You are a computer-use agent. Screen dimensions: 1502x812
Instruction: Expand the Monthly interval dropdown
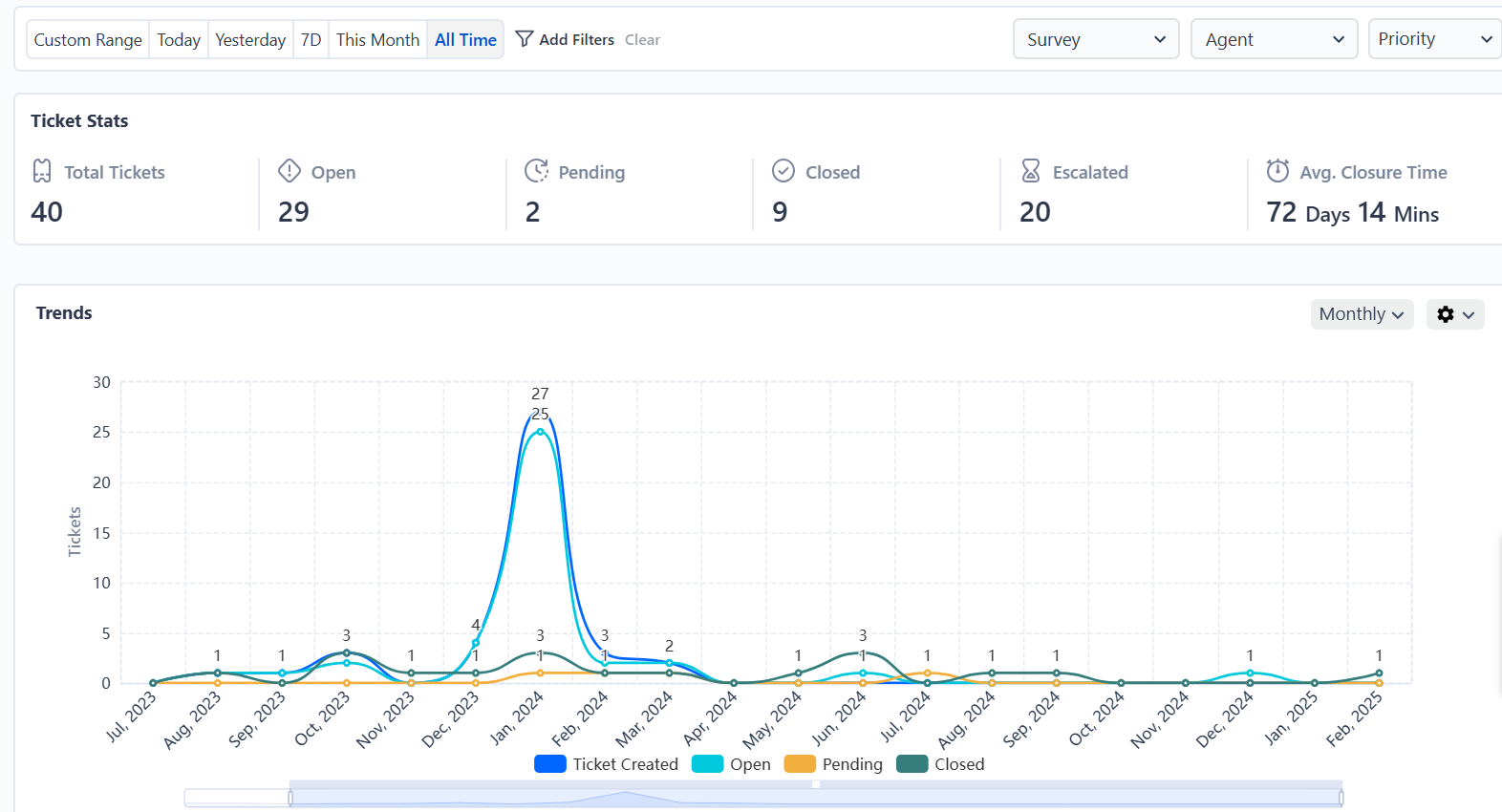pos(1361,314)
